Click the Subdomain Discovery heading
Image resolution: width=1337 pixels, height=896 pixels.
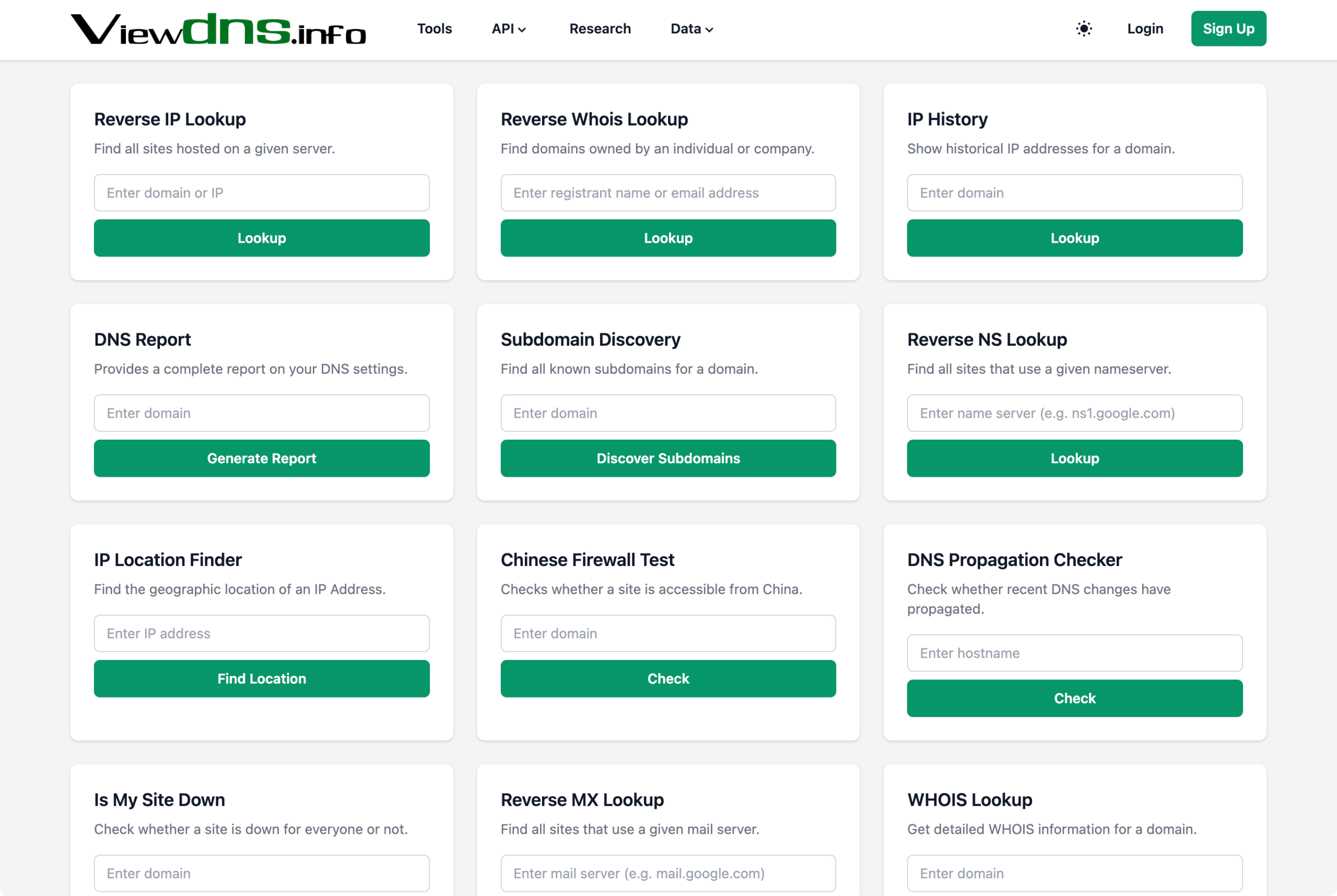[591, 339]
